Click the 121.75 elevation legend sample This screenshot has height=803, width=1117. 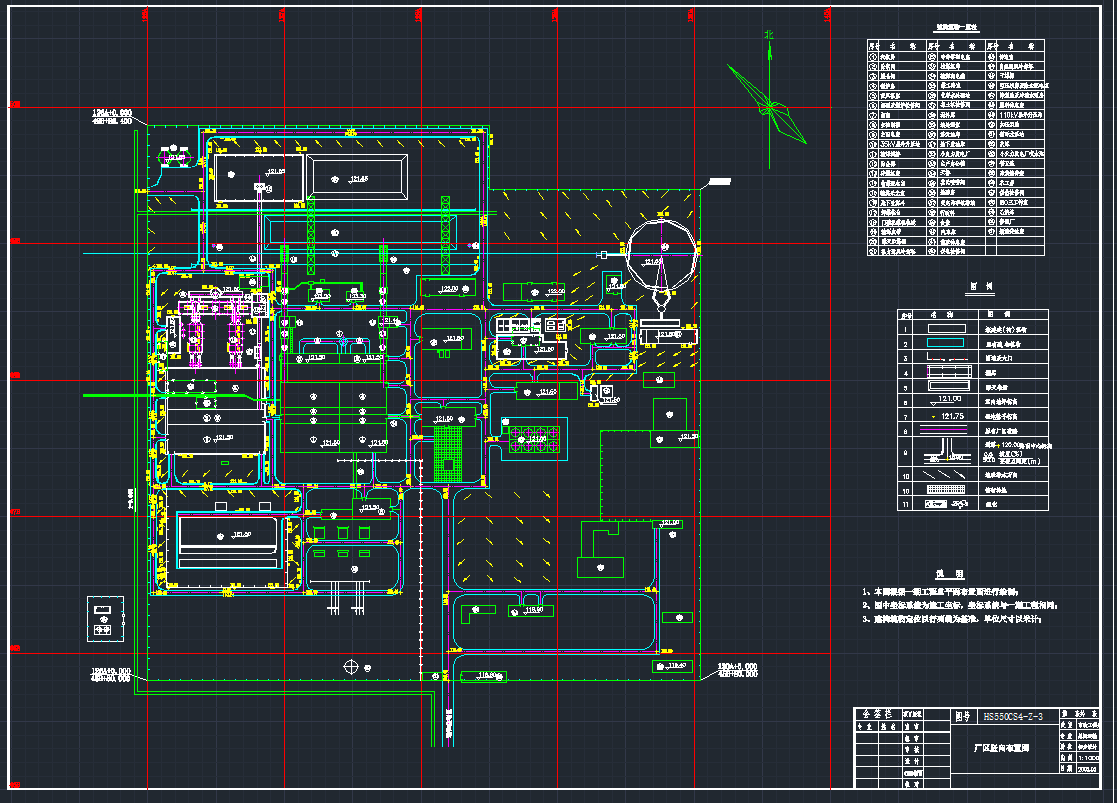[946, 416]
